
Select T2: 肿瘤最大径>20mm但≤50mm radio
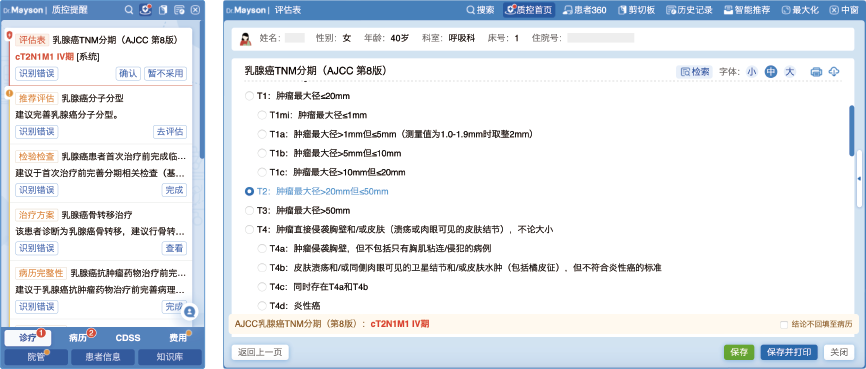click(249, 191)
